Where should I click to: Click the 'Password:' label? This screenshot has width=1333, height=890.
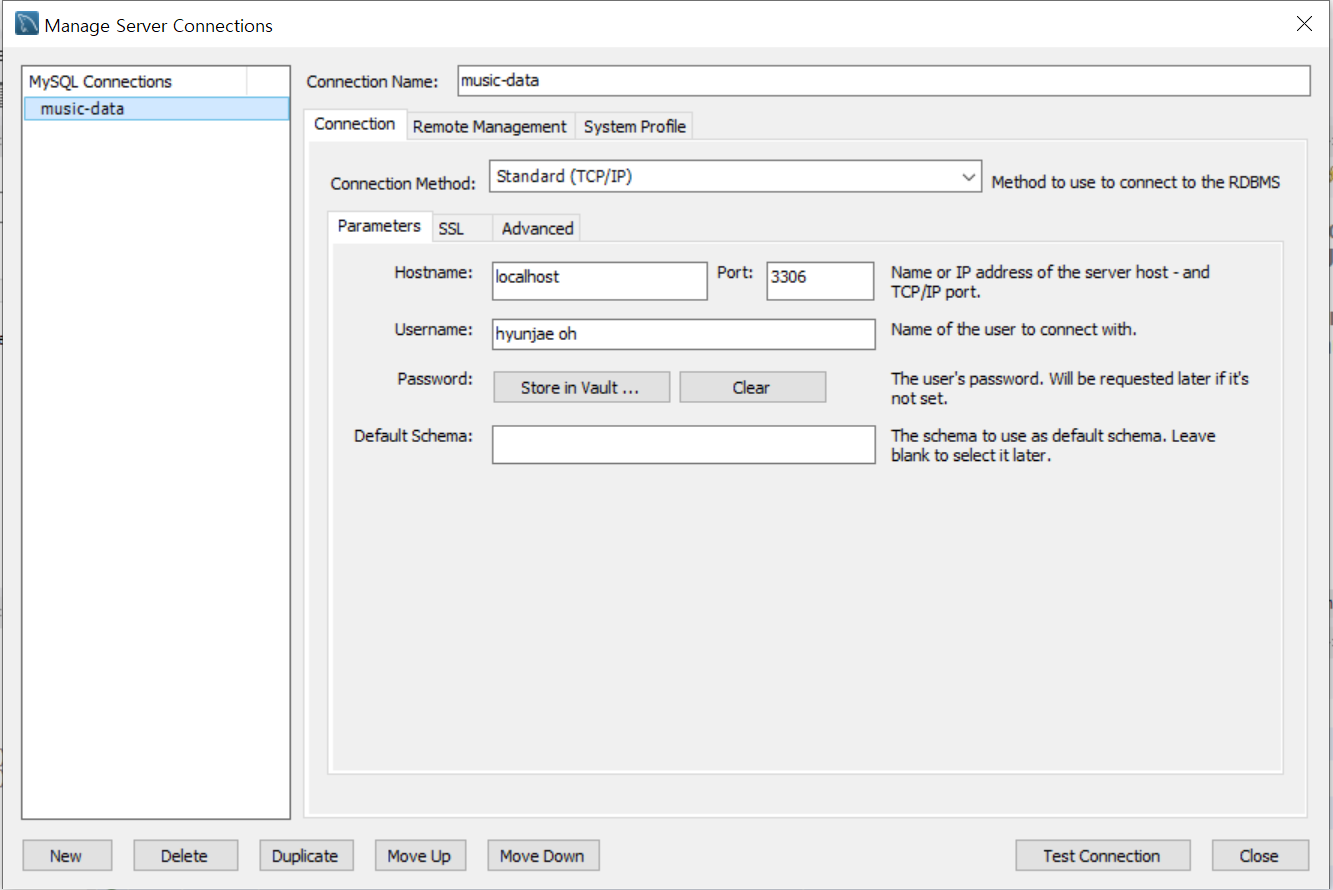(435, 379)
